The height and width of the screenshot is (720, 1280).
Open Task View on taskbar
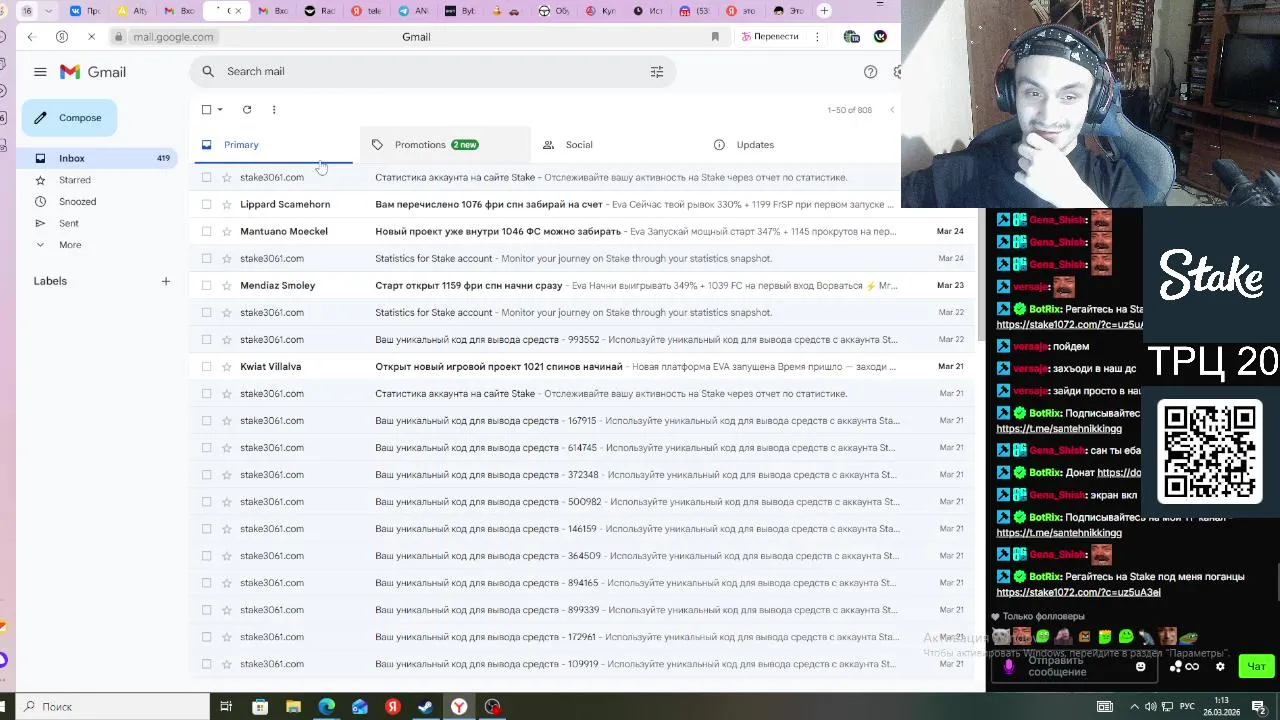[x=226, y=707]
